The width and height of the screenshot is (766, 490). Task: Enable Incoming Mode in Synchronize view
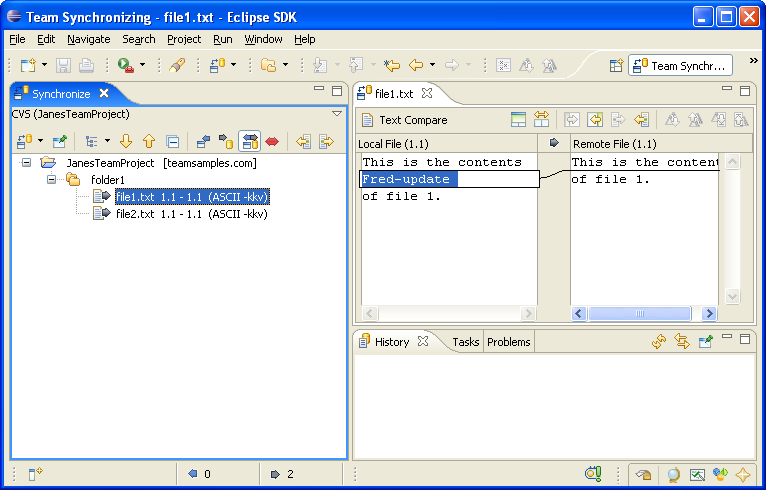[203, 142]
